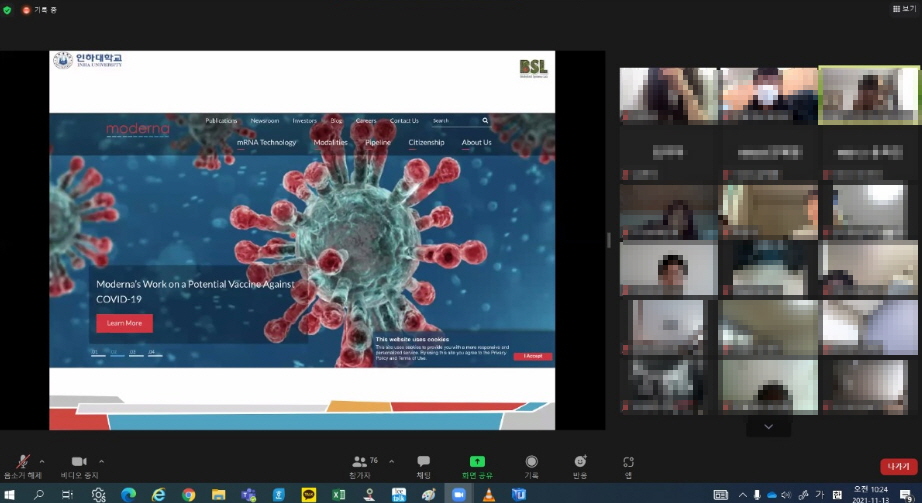Open mRNA Technology menu on Moderna site

tap(266, 142)
